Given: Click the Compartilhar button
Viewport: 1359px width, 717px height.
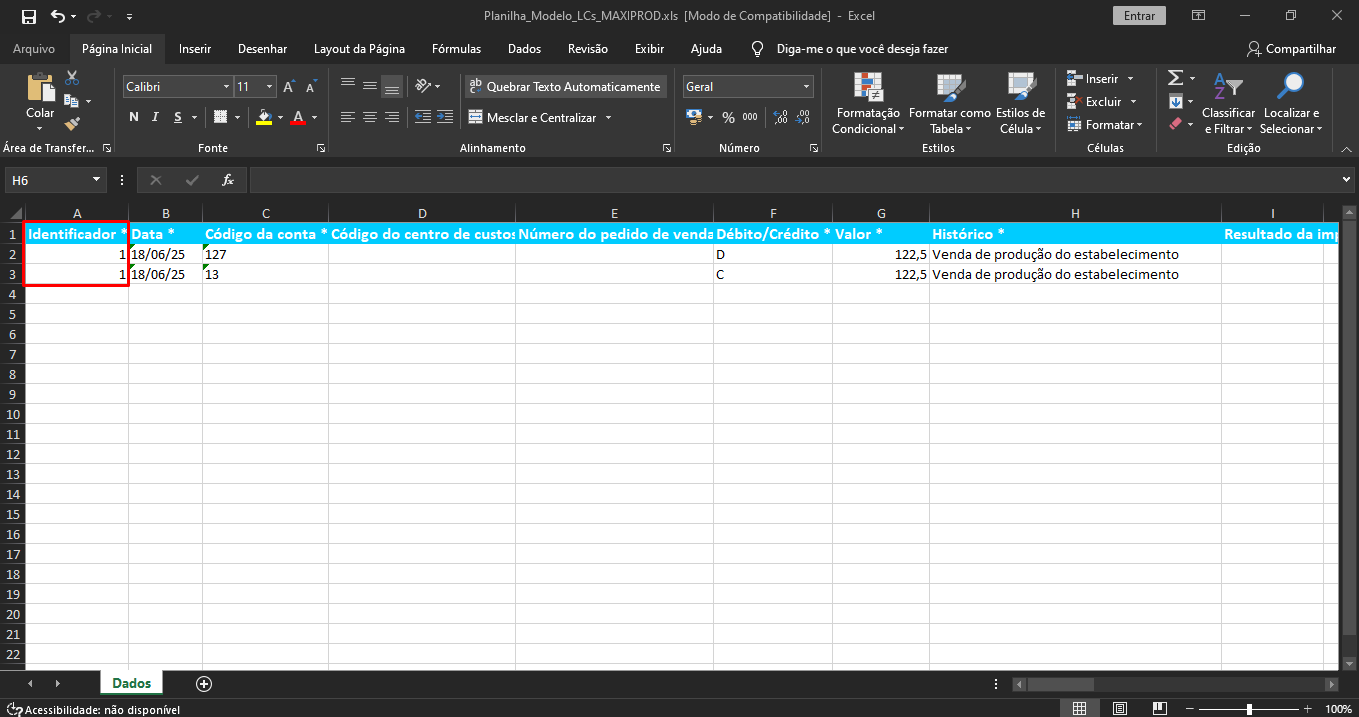Looking at the screenshot, I should (x=1291, y=49).
